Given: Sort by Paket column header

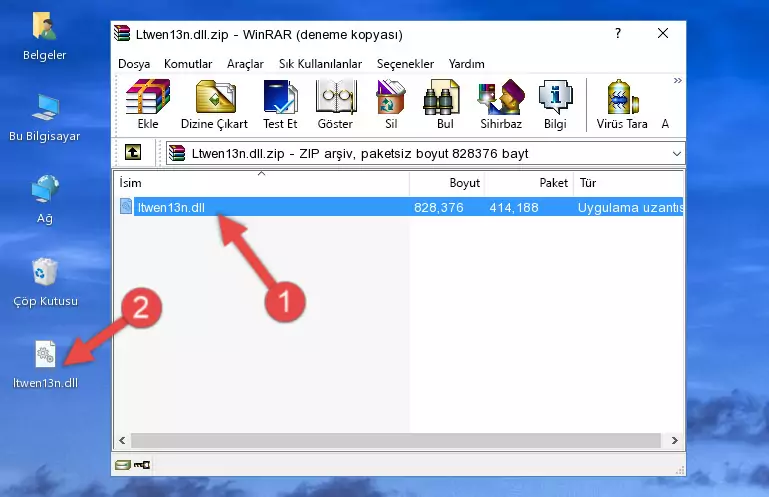Looking at the screenshot, I should coord(529,183).
